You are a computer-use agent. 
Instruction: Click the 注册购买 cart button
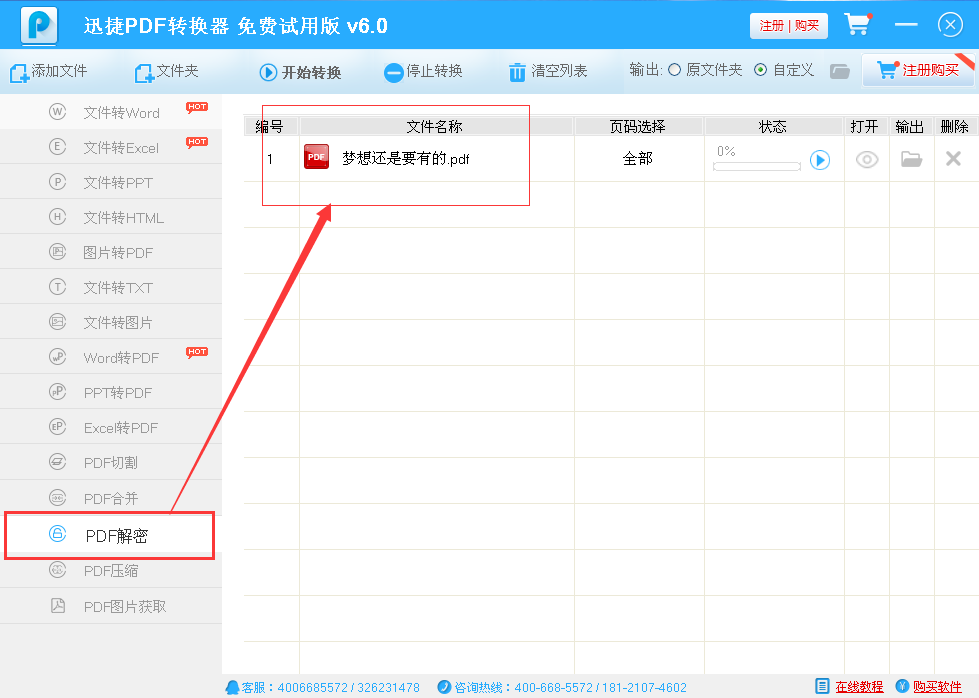click(918, 70)
